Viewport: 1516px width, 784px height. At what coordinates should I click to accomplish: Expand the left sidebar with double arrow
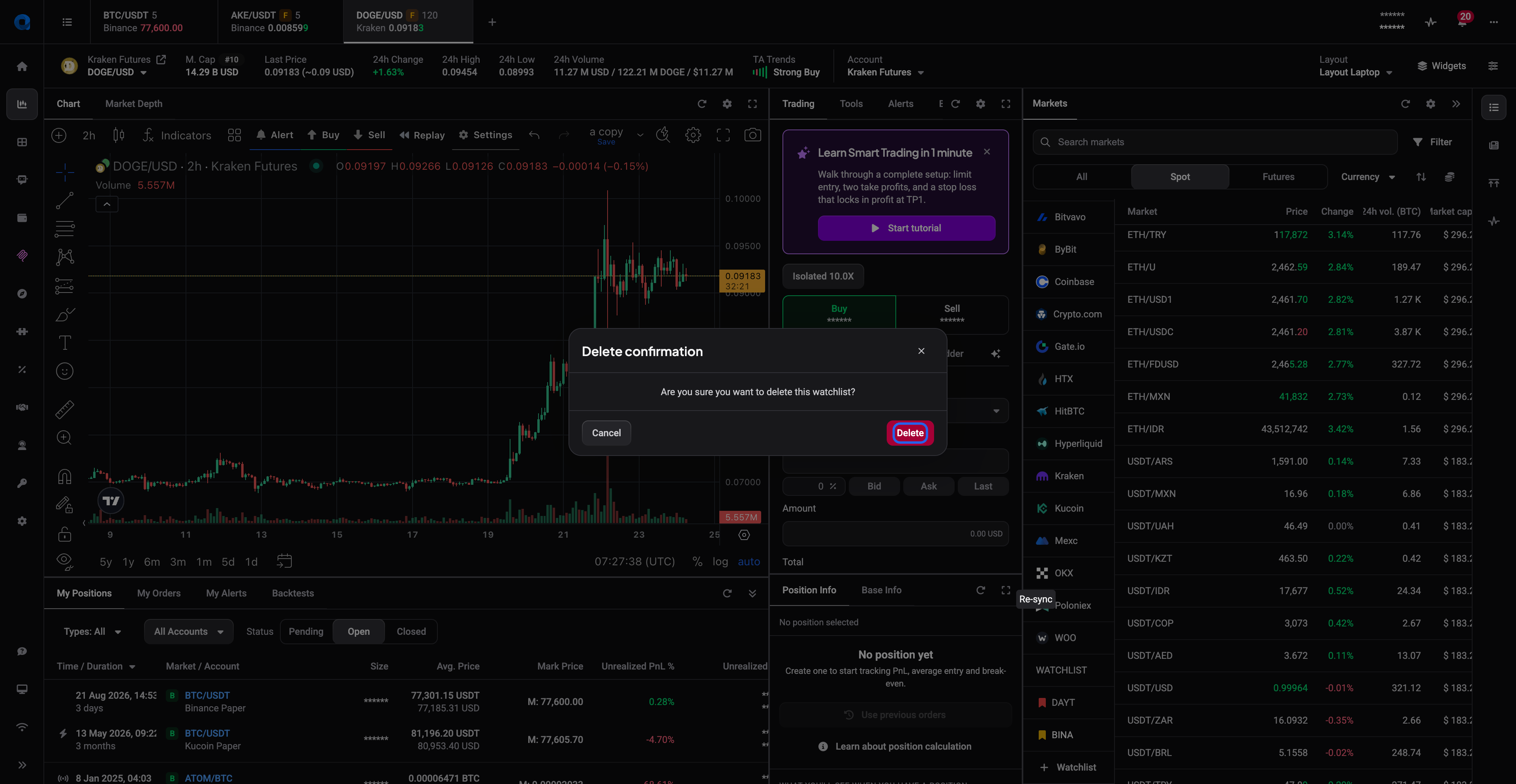pos(22,765)
